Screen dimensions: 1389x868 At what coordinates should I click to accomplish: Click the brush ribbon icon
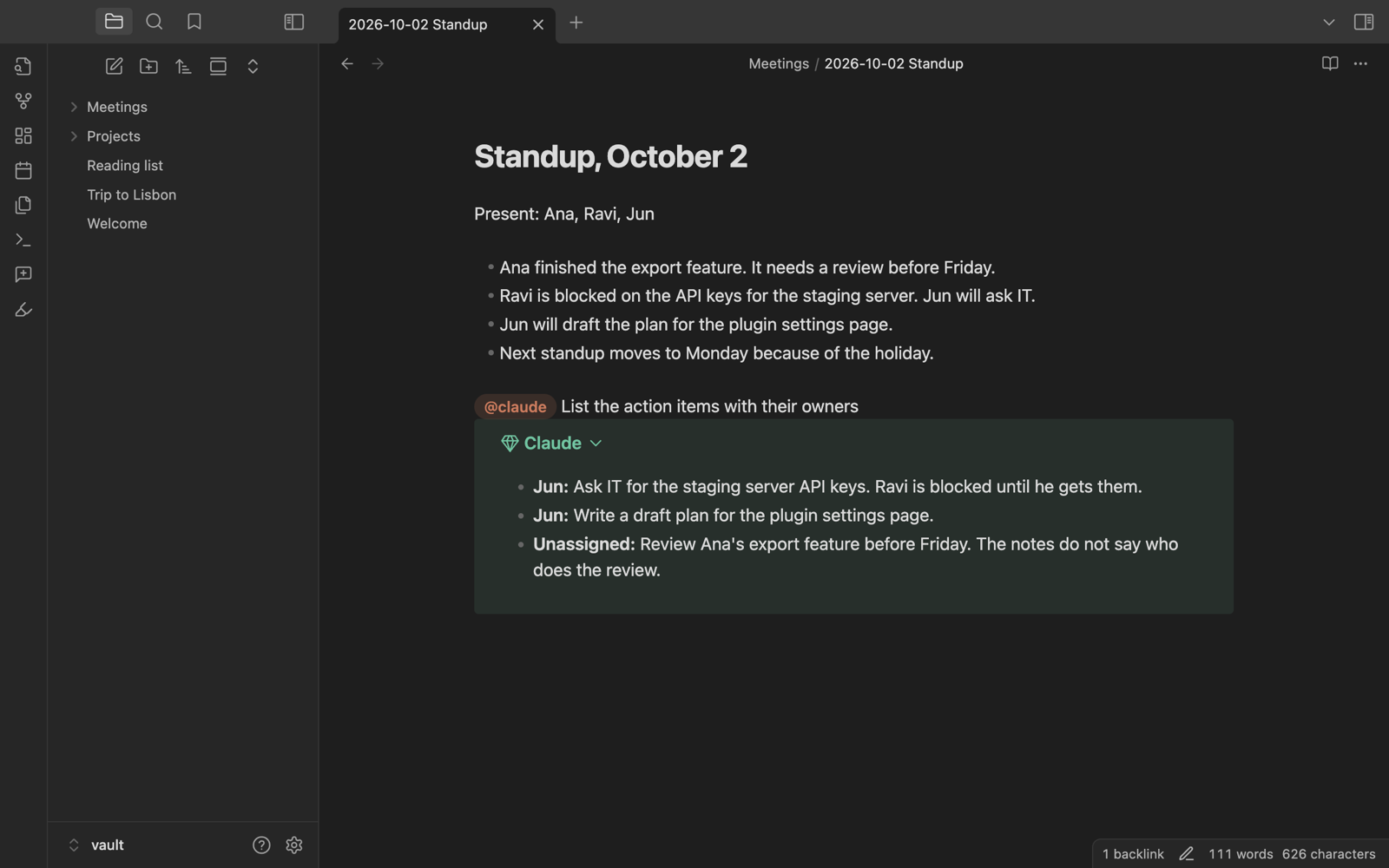coord(23,309)
